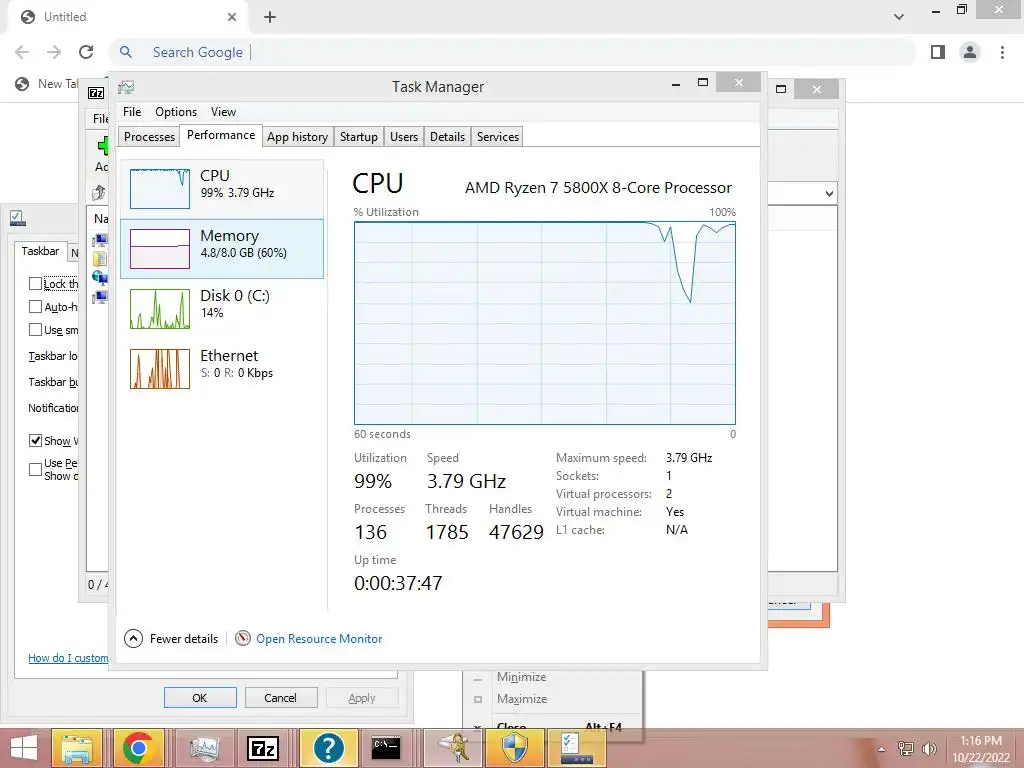Screen dimensions: 1024x768
Task: Open the keys icon on taskbar
Action: pos(453,748)
